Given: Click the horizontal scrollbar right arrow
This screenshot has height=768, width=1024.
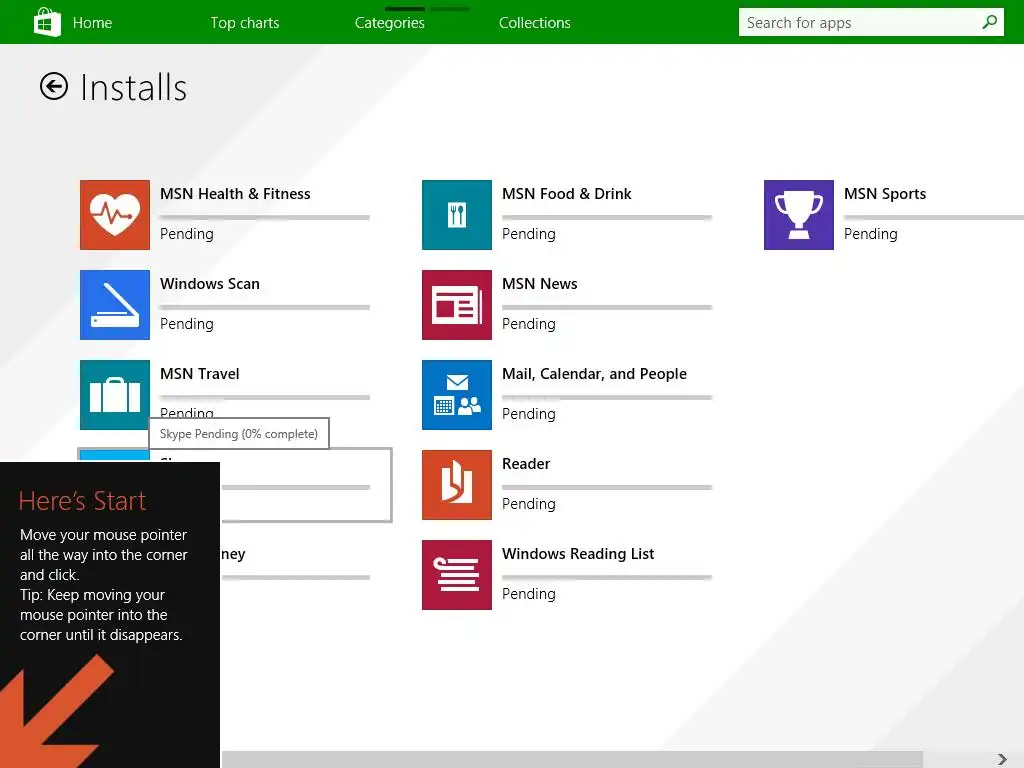Looking at the screenshot, I should pyautogui.click(x=1002, y=760).
